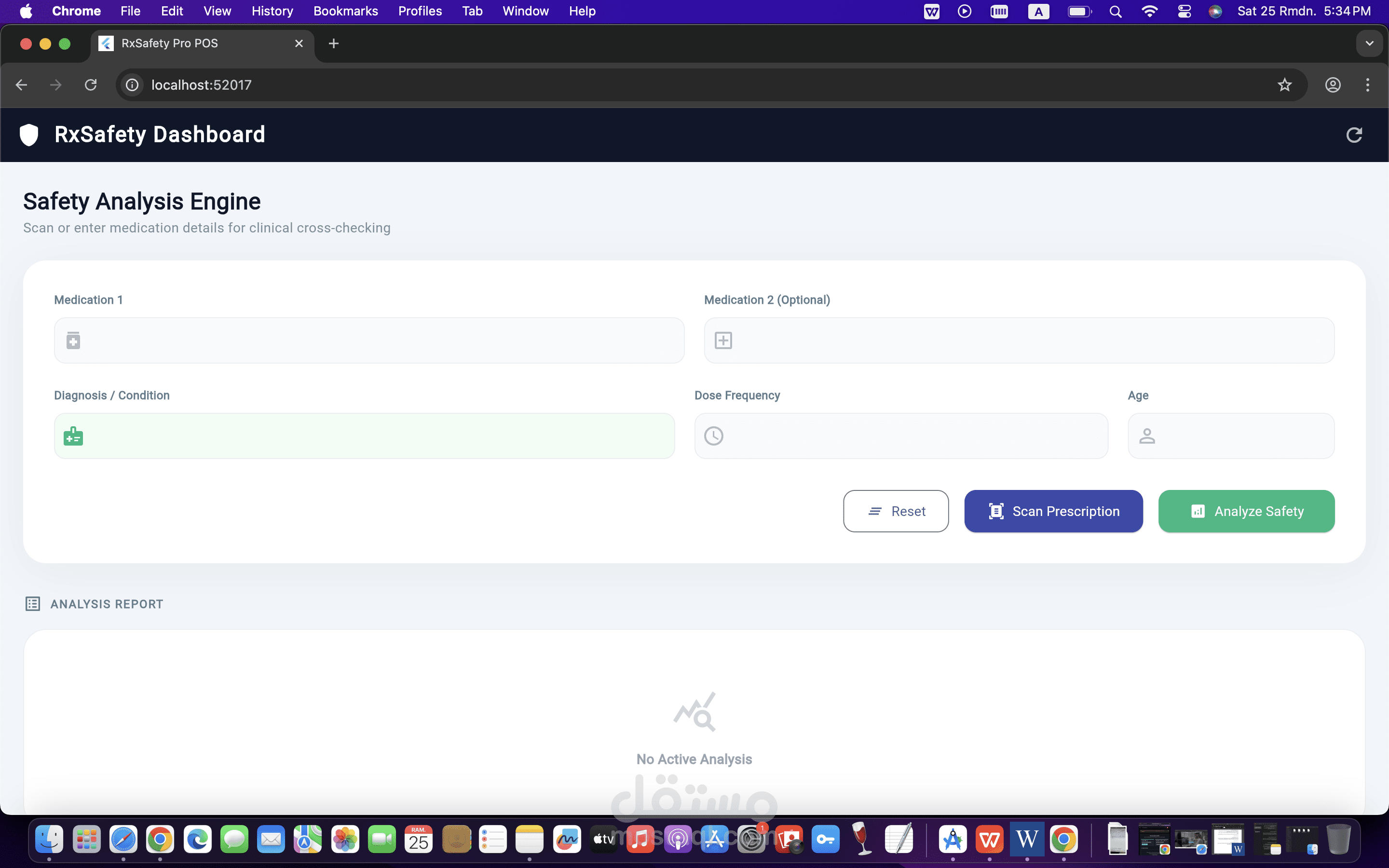Open Siri from the menu bar
The height and width of the screenshot is (868, 1389).
pos(1215,12)
